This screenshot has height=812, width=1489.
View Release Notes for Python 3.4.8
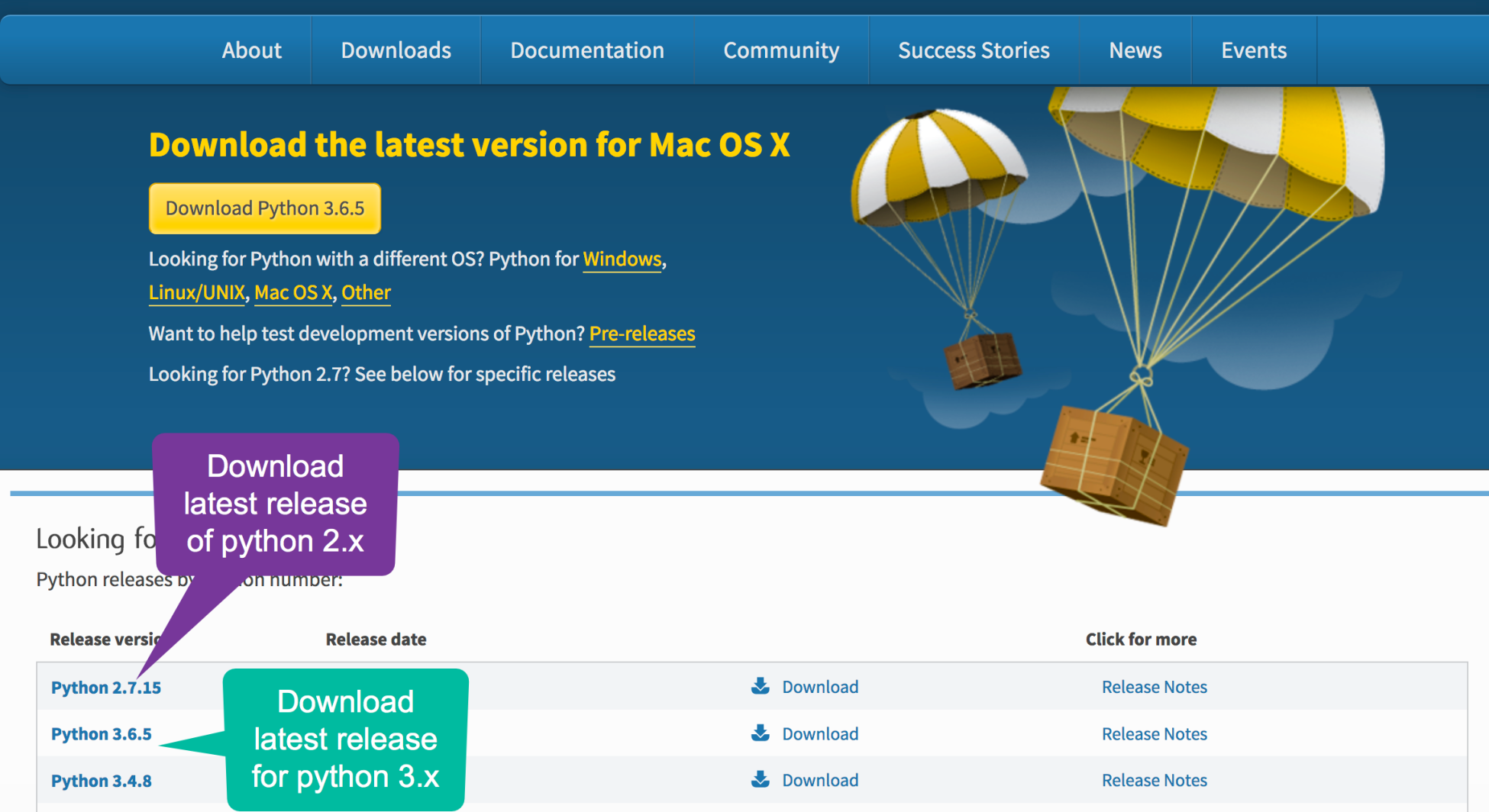click(1155, 780)
